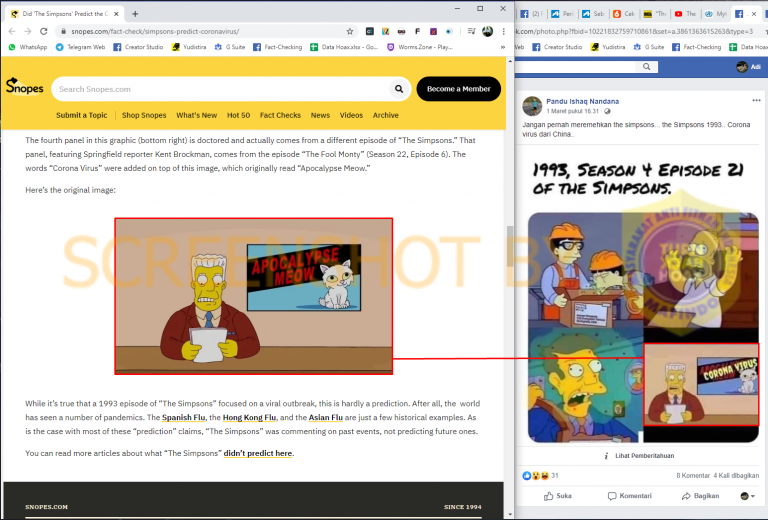Click the browser forward arrow
This screenshot has height=520, width=768.
[28, 31]
